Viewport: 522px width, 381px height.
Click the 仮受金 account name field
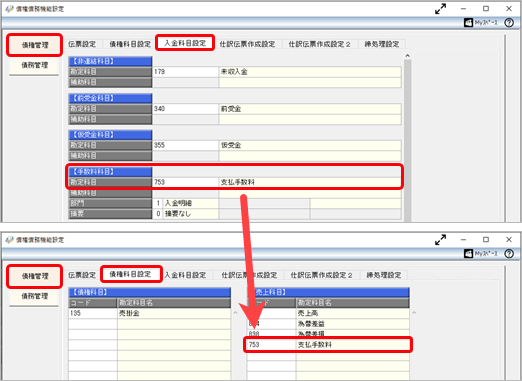310,145
